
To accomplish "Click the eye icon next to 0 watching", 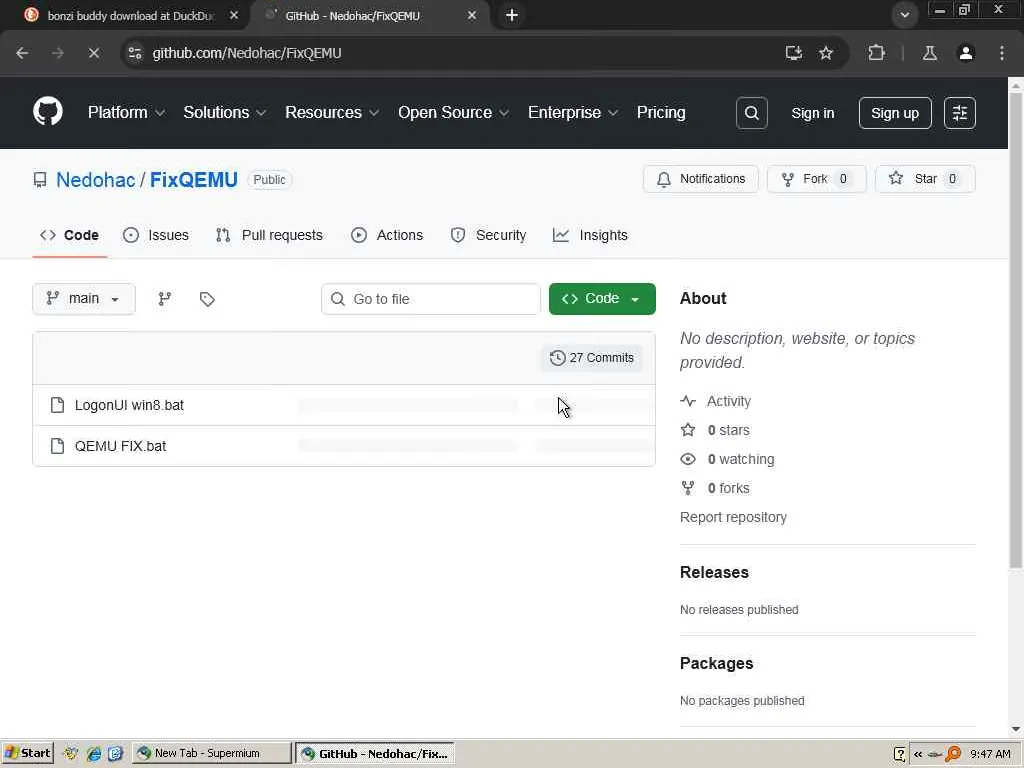I will coord(688,459).
